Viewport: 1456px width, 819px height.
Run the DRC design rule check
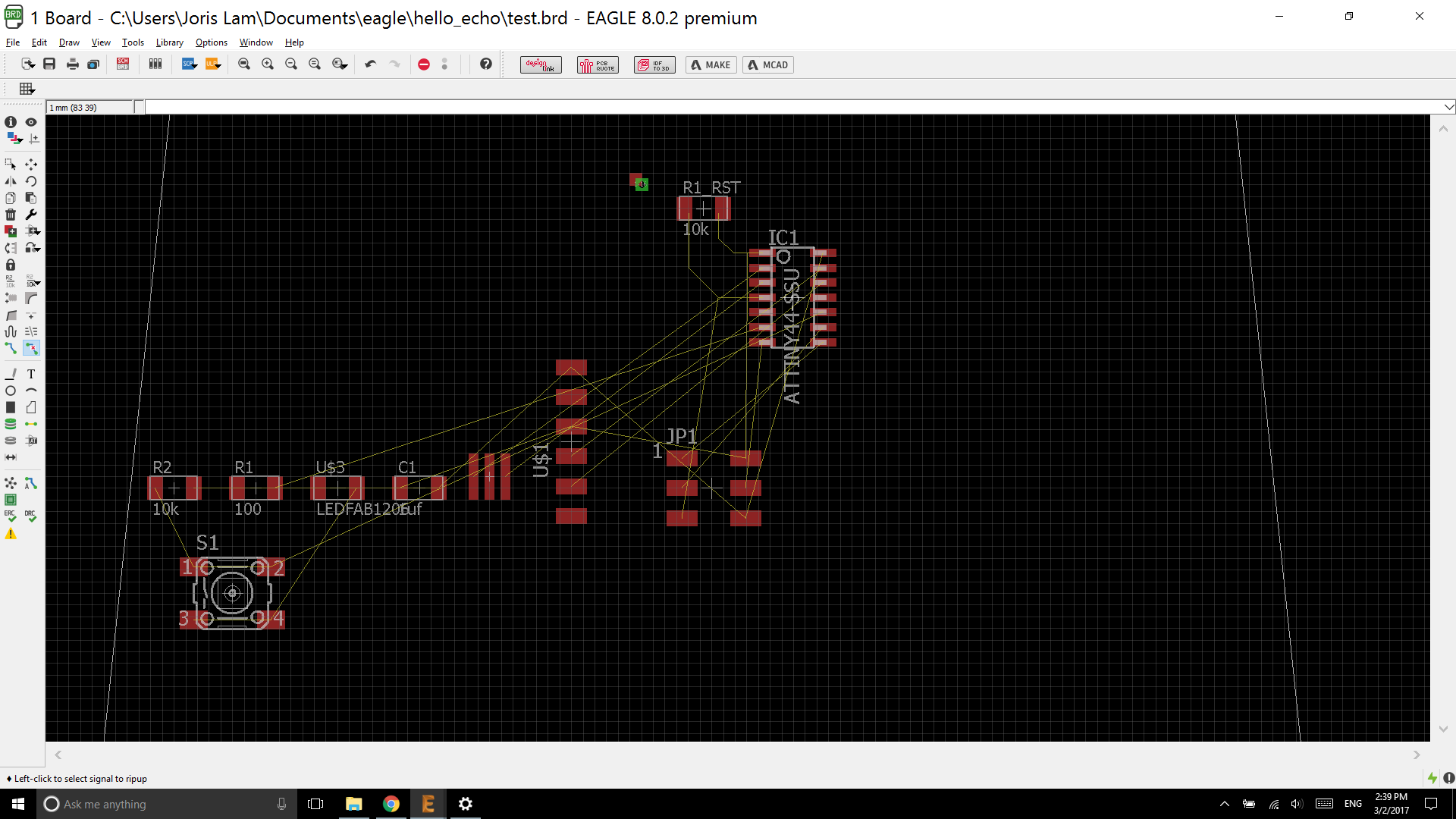tap(30, 516)
